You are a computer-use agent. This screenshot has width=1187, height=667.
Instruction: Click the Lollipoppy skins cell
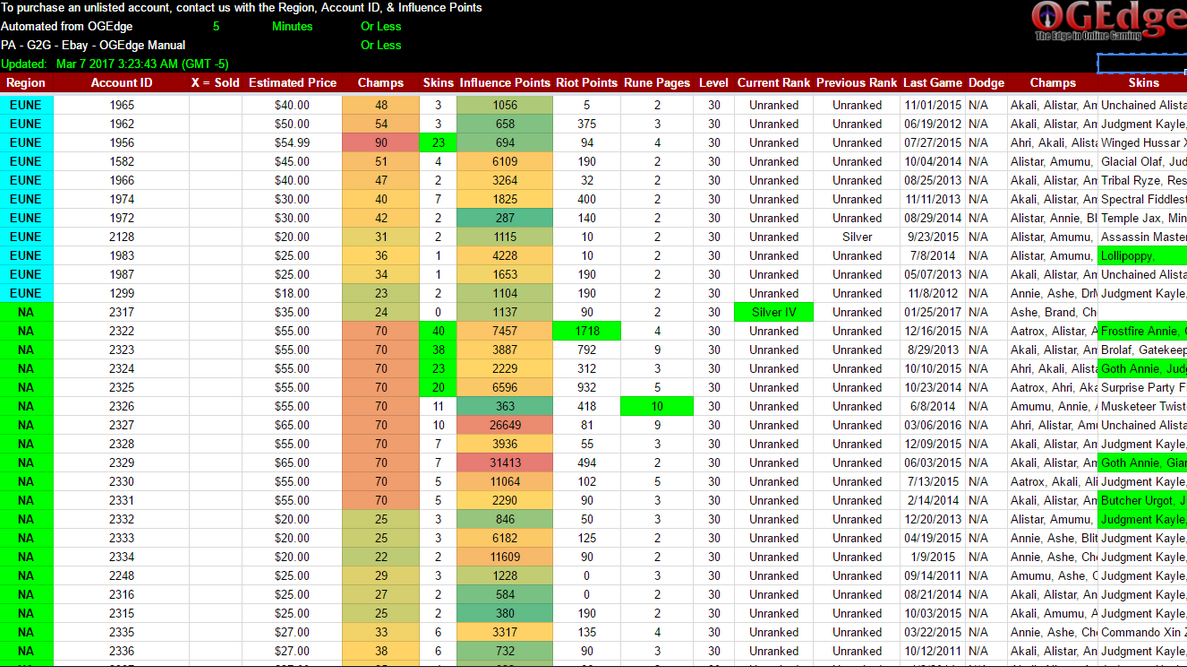tap(1142, 256)
